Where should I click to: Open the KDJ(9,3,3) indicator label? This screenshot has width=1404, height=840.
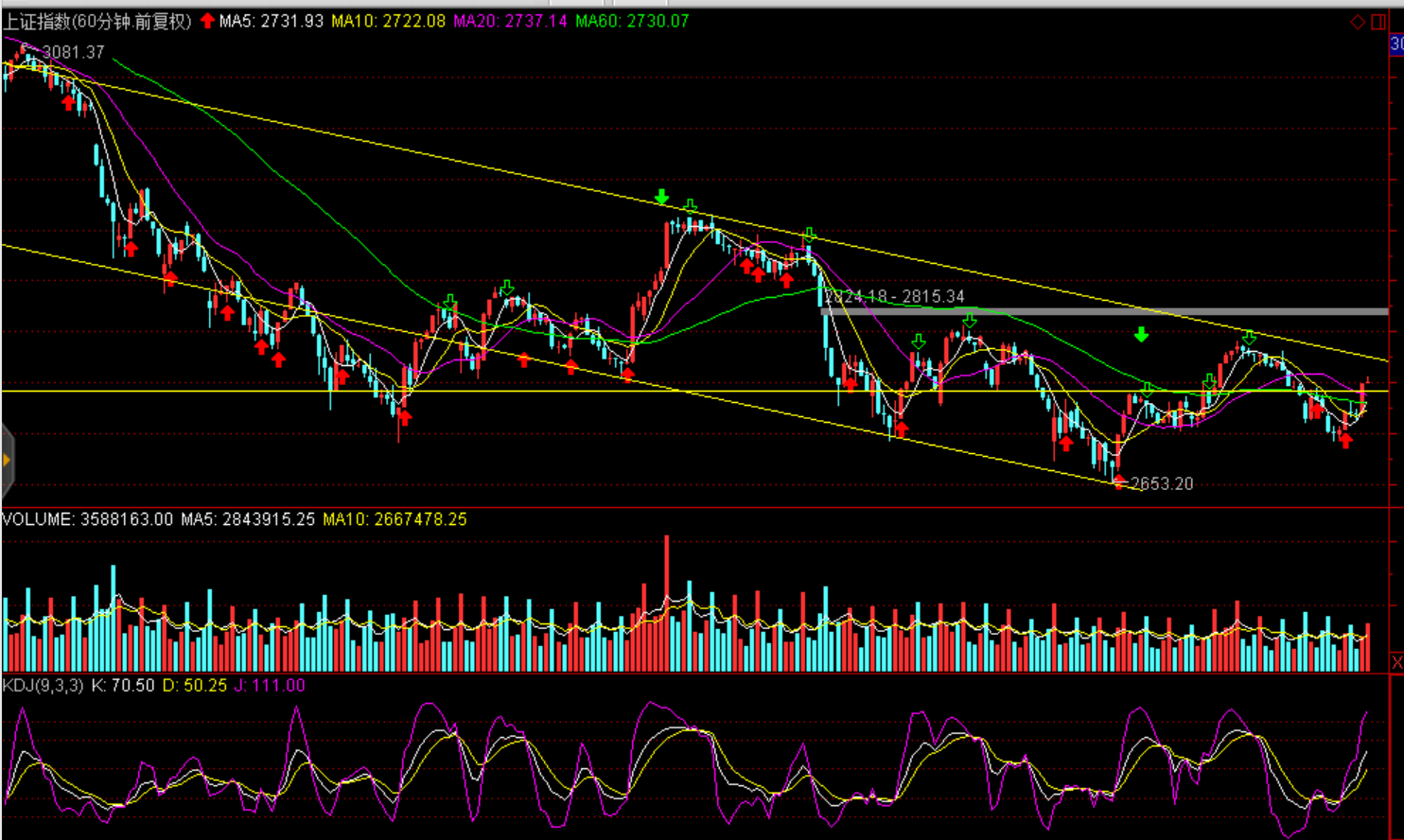(x=43, y=685)
